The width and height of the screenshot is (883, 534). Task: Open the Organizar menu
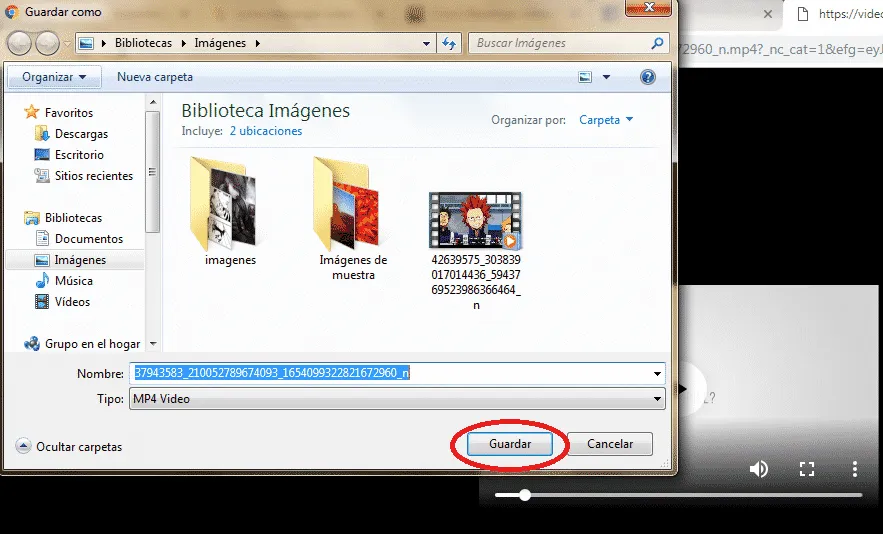(54, 77)
